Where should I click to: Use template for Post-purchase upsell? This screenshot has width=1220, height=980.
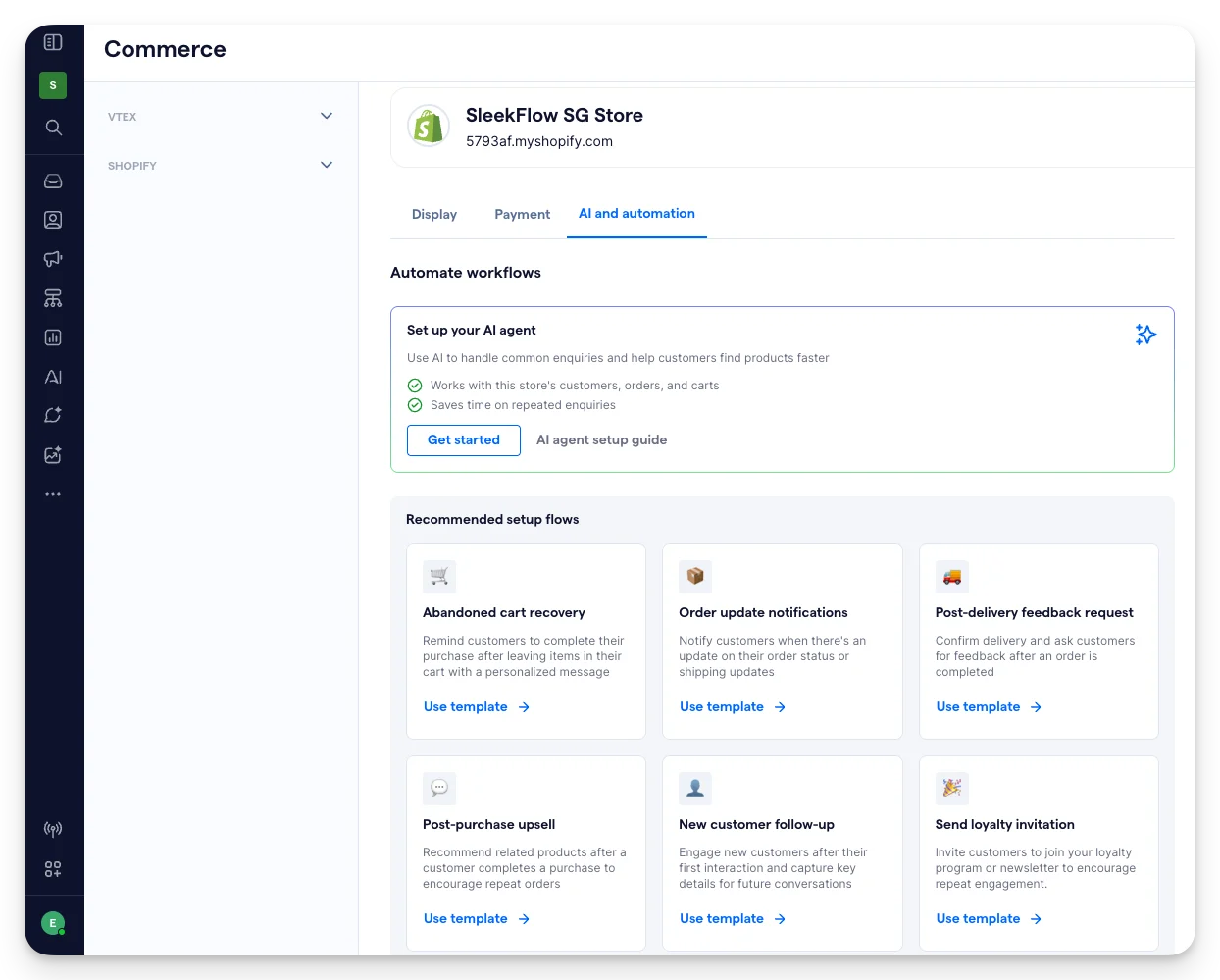pyautogui.click(x=477, y=919)
